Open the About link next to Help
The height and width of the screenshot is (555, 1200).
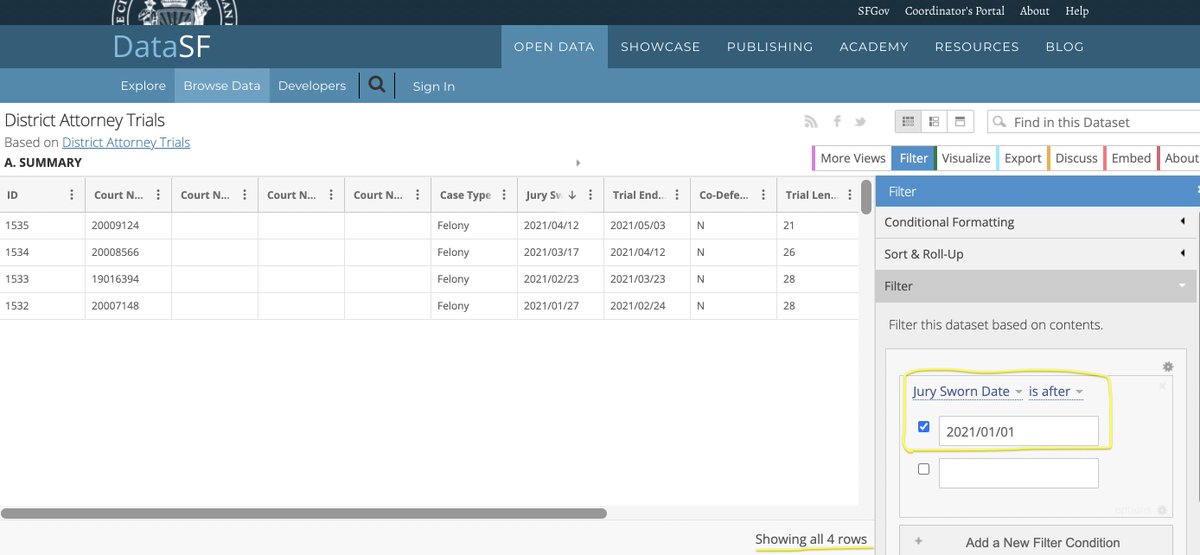point(1035,11)
